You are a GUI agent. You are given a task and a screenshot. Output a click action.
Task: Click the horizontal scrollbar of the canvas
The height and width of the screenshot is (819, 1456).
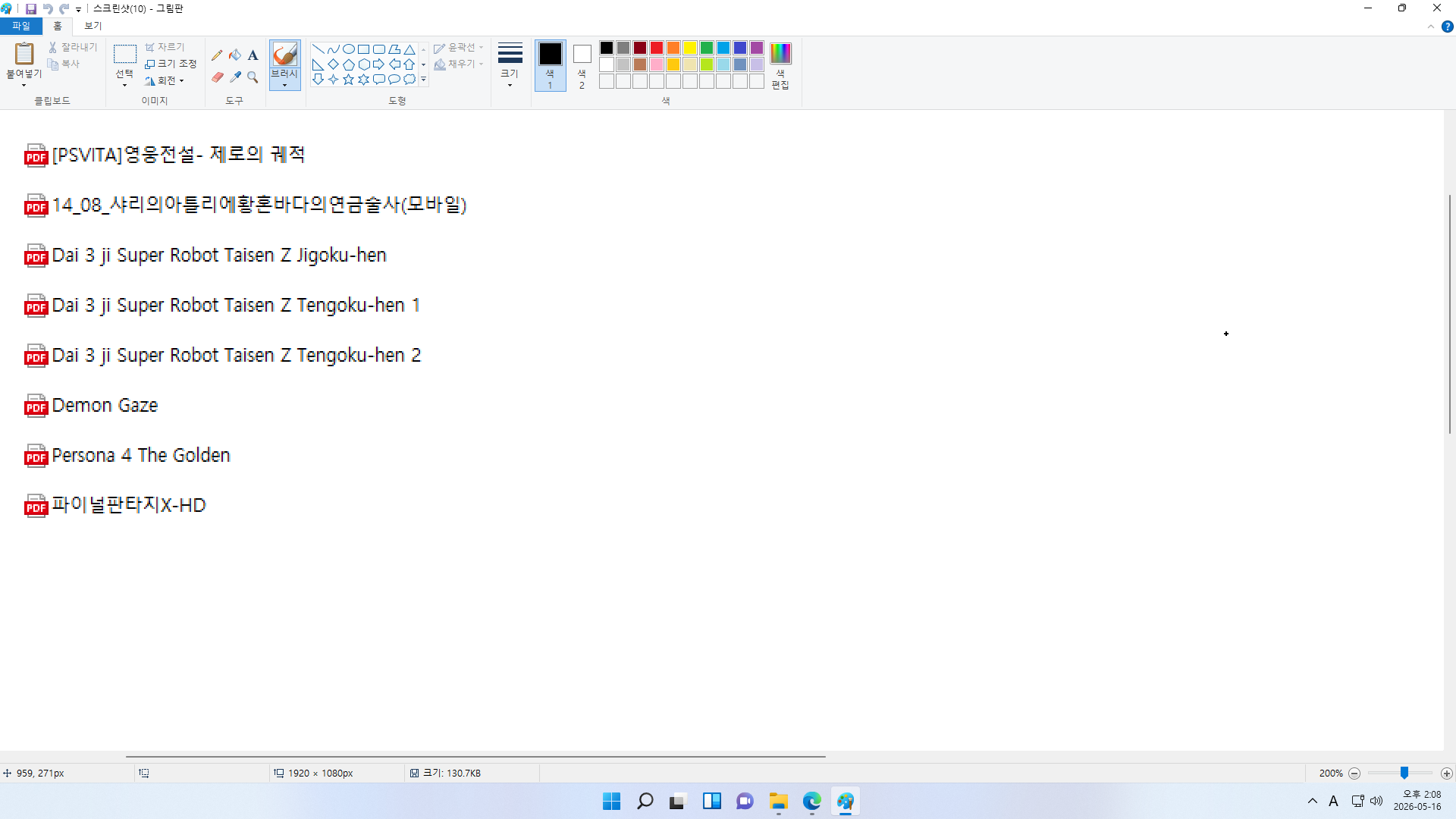click(x=475, y=757)
